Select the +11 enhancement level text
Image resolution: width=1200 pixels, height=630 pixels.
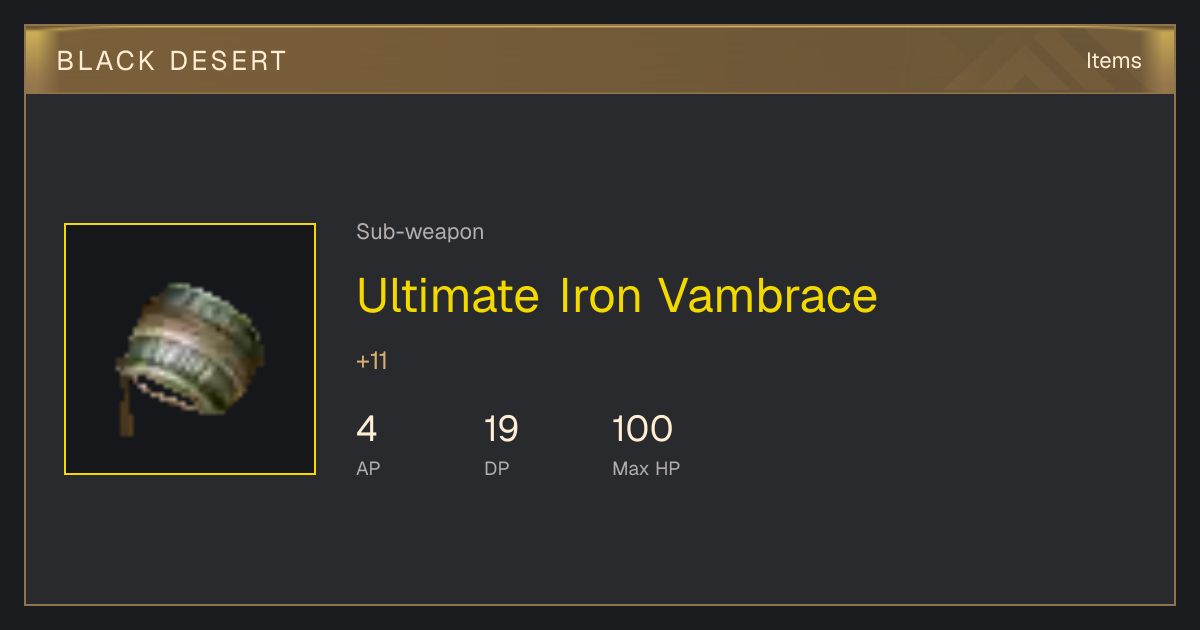pyautogui.click(x=372, y=361)
